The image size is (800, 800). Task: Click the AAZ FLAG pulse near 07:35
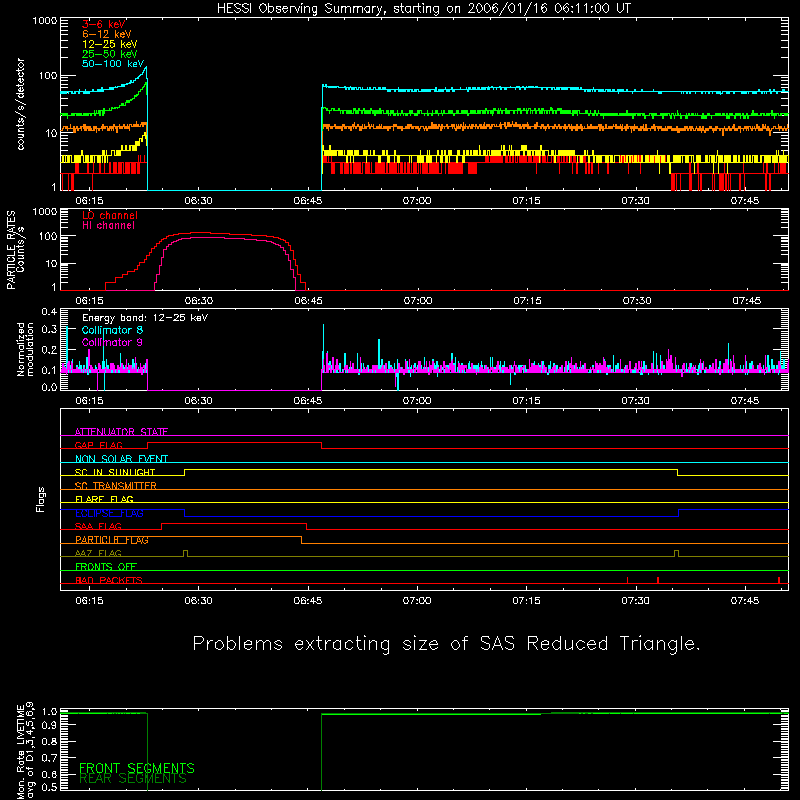pyautogui.click(x=677, y=554)
